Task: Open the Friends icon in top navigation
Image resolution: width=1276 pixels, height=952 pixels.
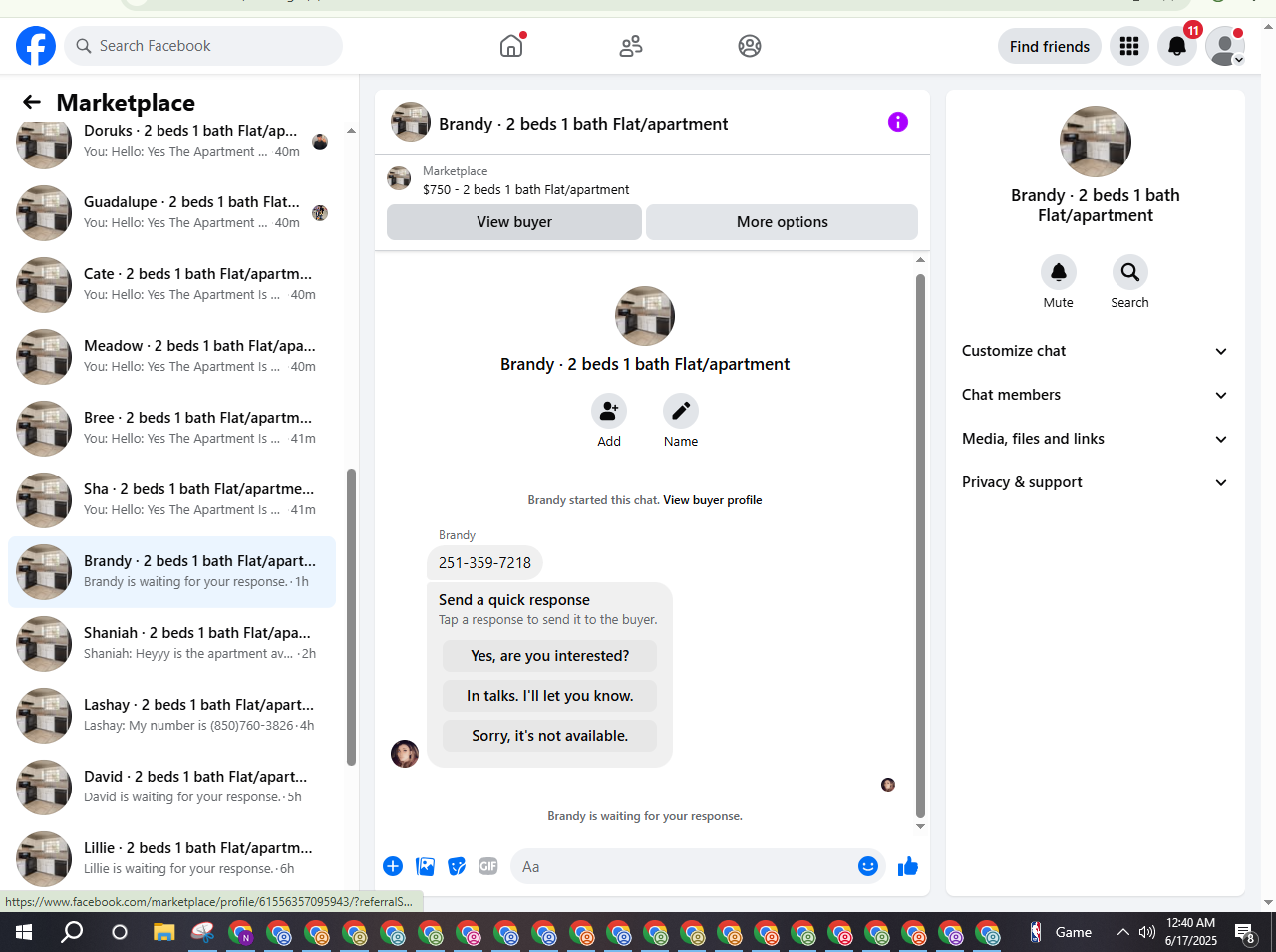Action: coord(631,46)
